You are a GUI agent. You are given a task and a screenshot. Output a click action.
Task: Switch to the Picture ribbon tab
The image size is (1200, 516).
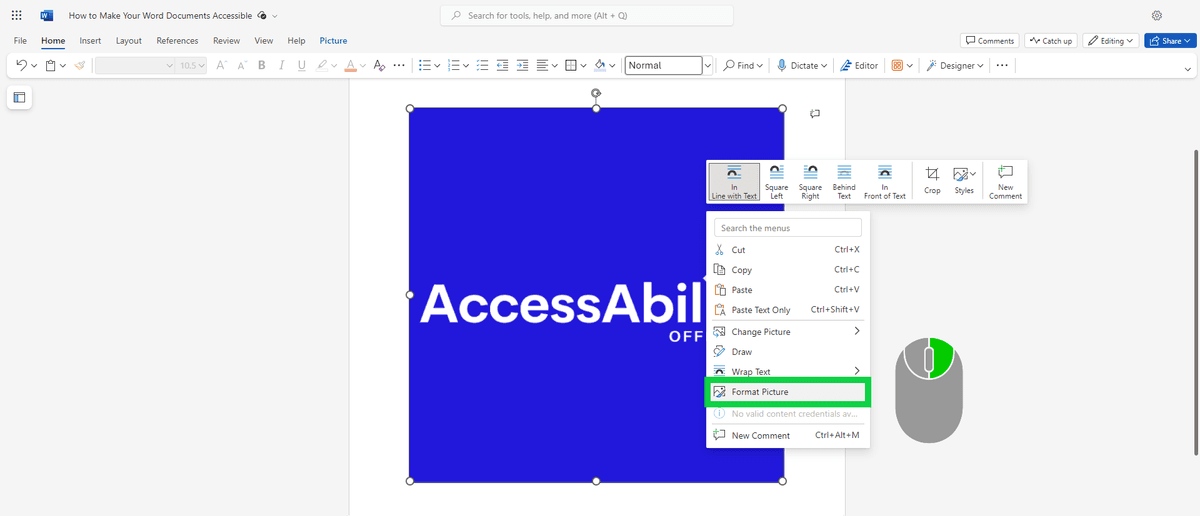coord(333,41)
